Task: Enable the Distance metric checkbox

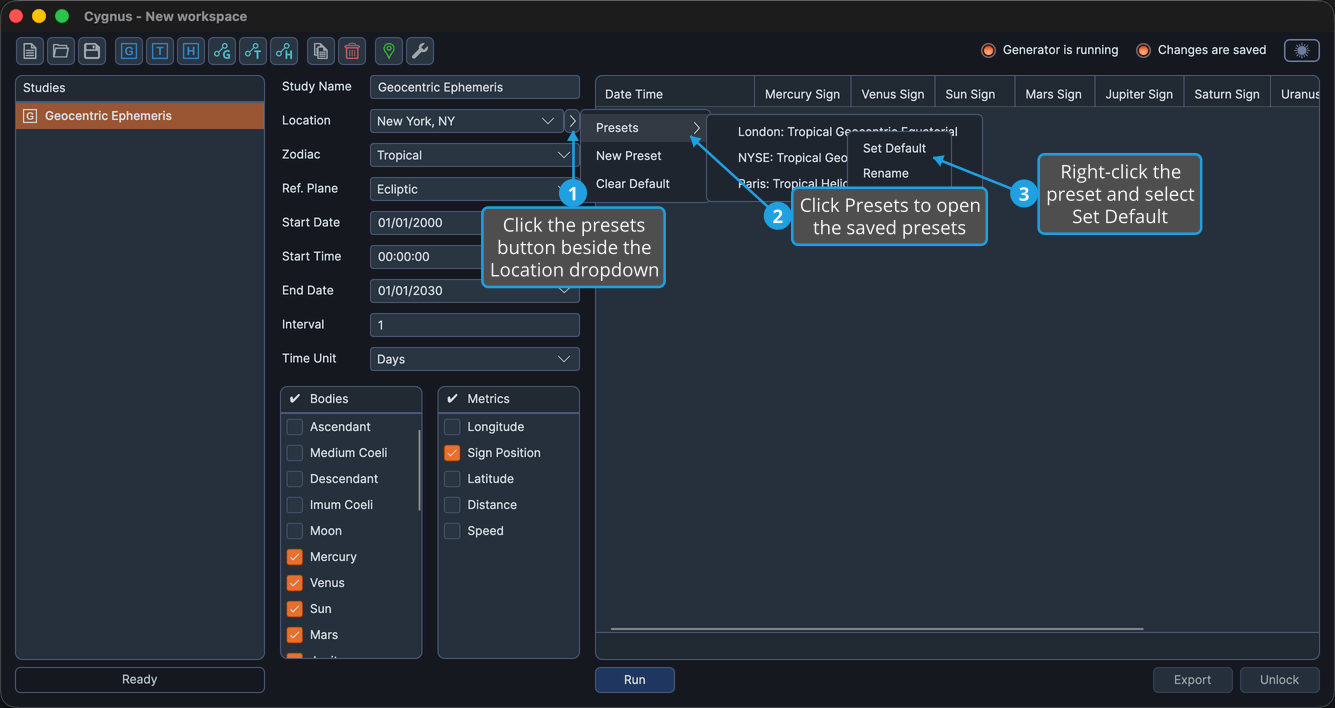Action: (452, 505)
